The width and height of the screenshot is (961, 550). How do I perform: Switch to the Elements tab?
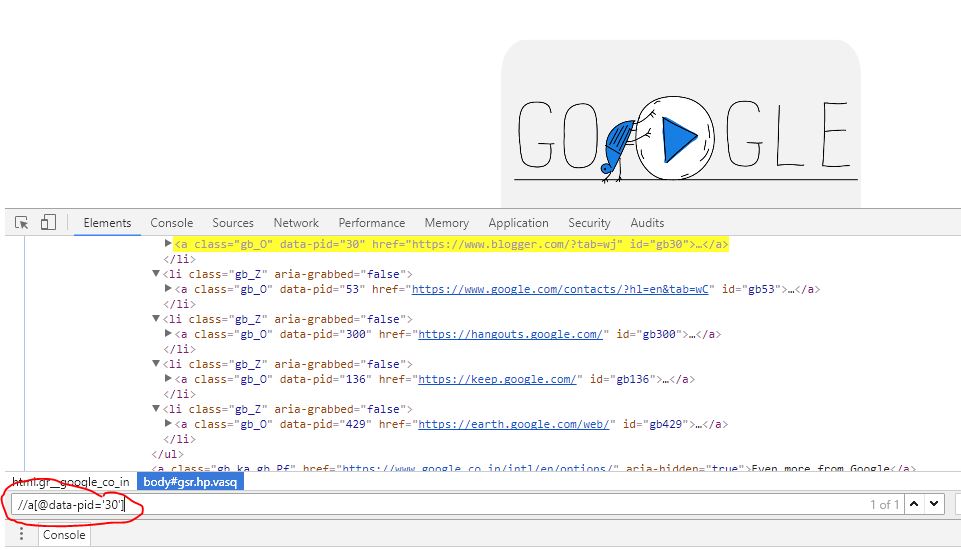pos(107,223)
